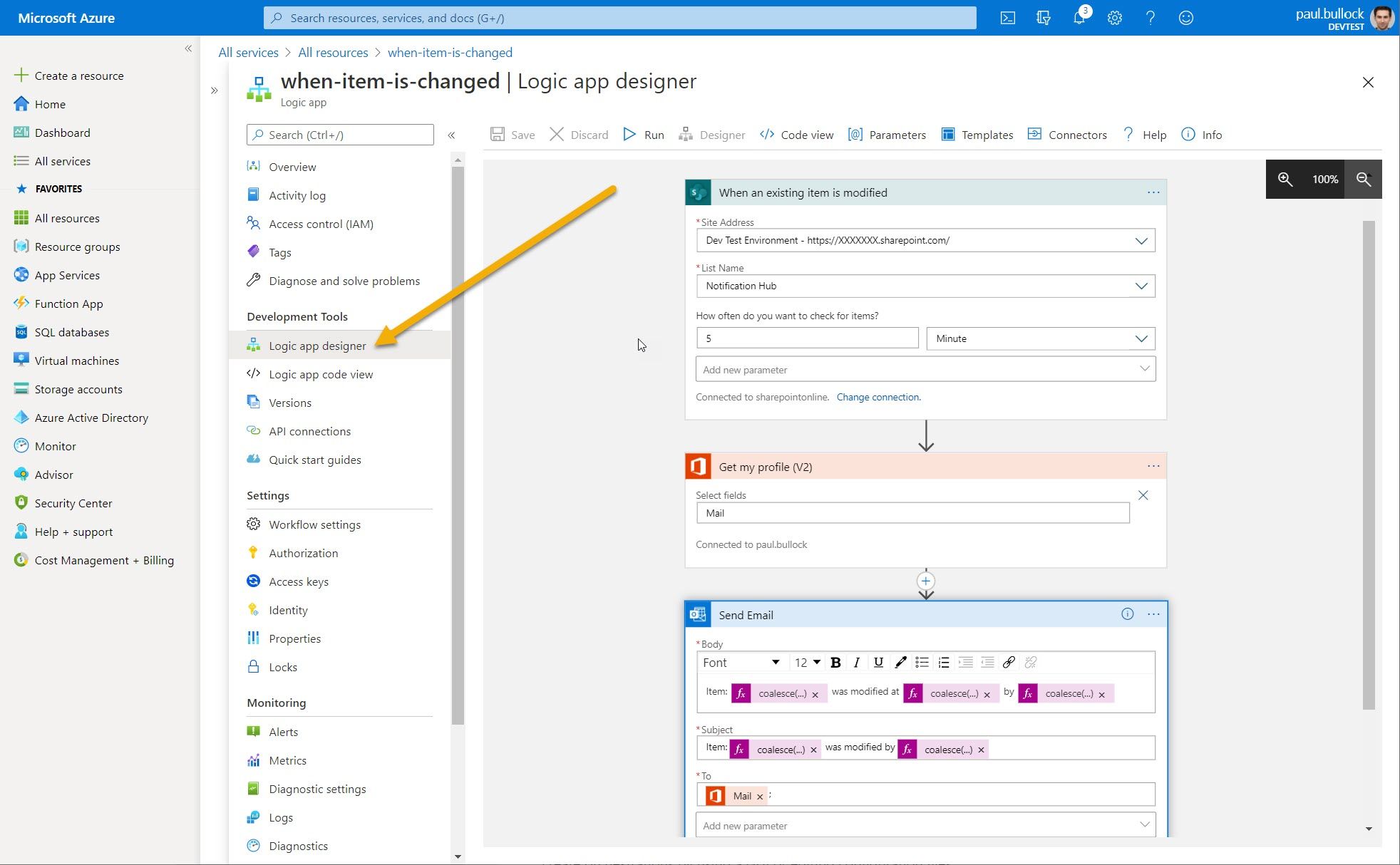Open the notifications bell icon
This screenshot has height=865, width=1400.
(1079, 18)
